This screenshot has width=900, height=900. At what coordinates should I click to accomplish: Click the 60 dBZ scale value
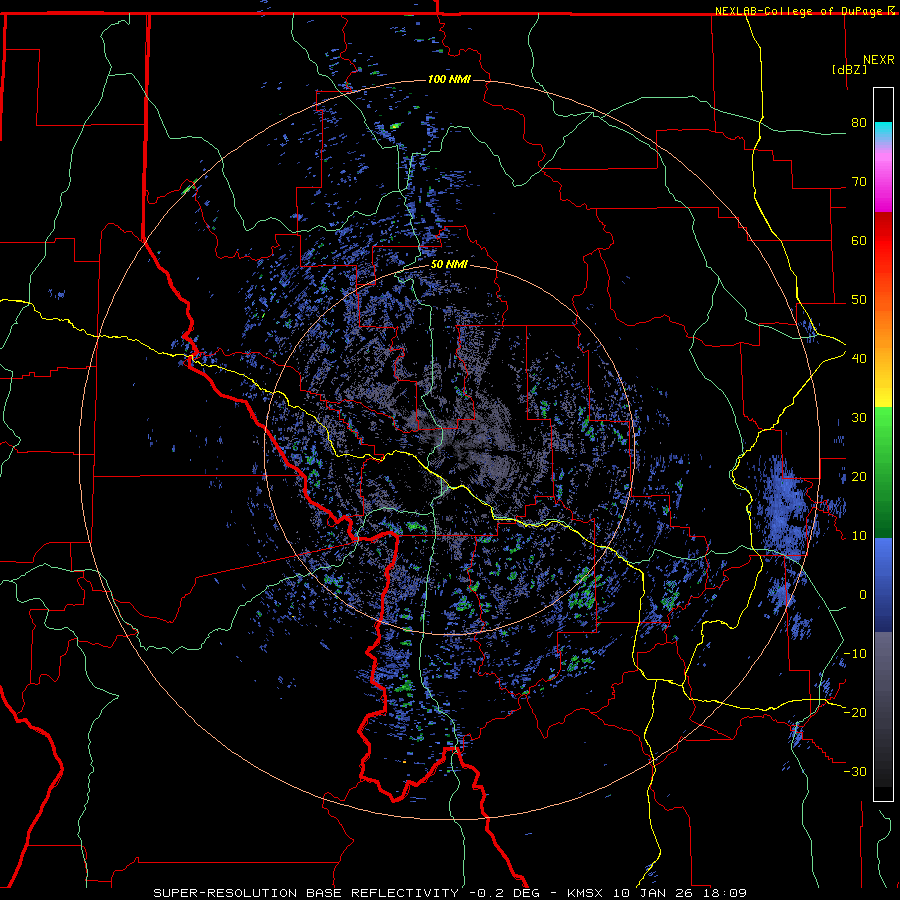click(x=859, y=240)
